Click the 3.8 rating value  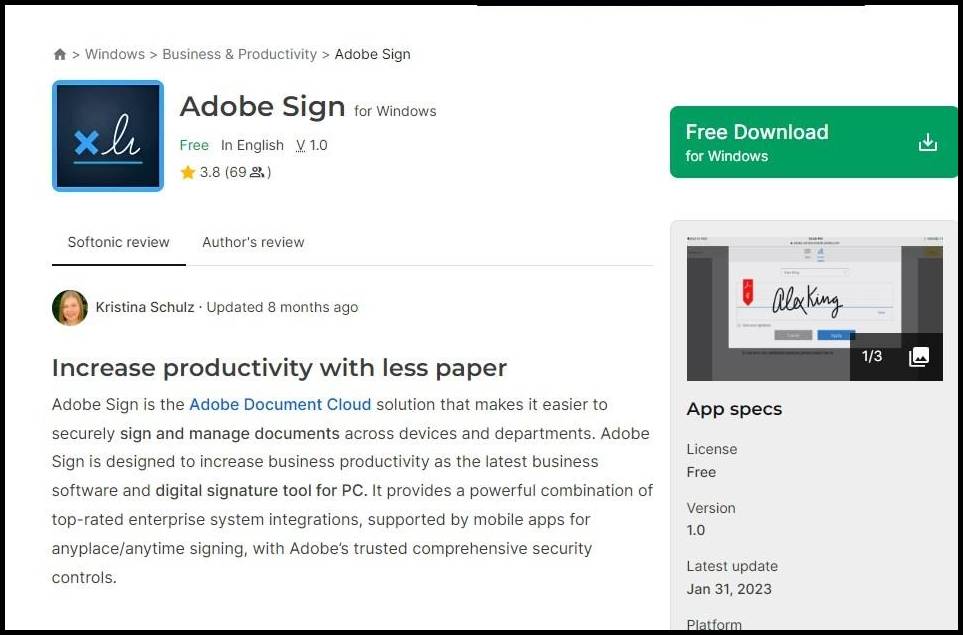click(x=210, y=172)
